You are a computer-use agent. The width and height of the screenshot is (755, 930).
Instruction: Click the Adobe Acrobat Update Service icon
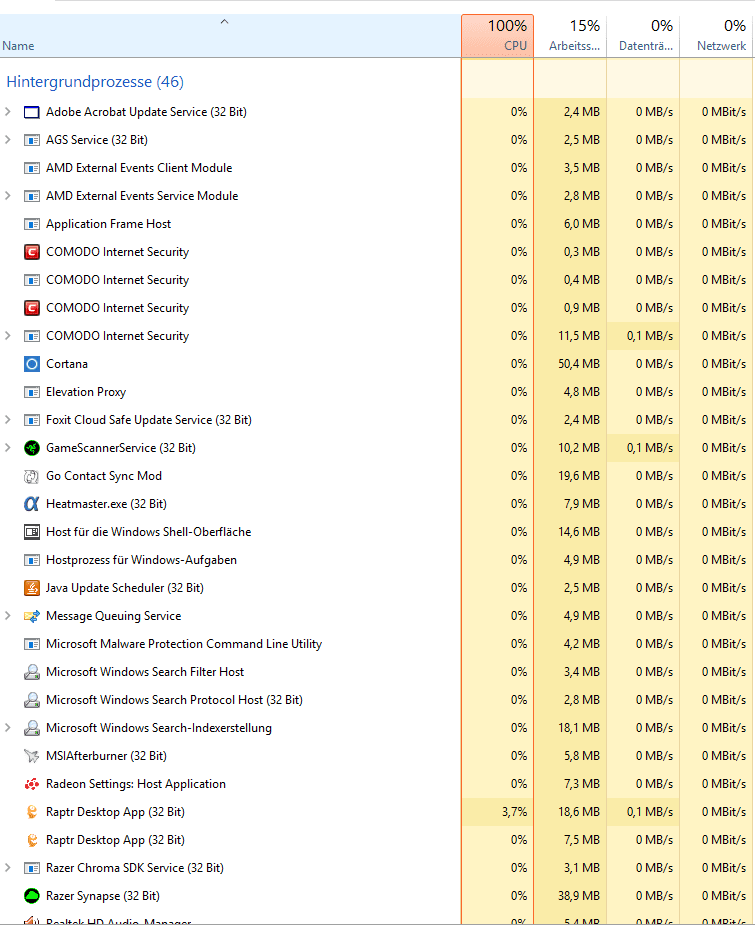pyautogui.click(x=31, y=112)
